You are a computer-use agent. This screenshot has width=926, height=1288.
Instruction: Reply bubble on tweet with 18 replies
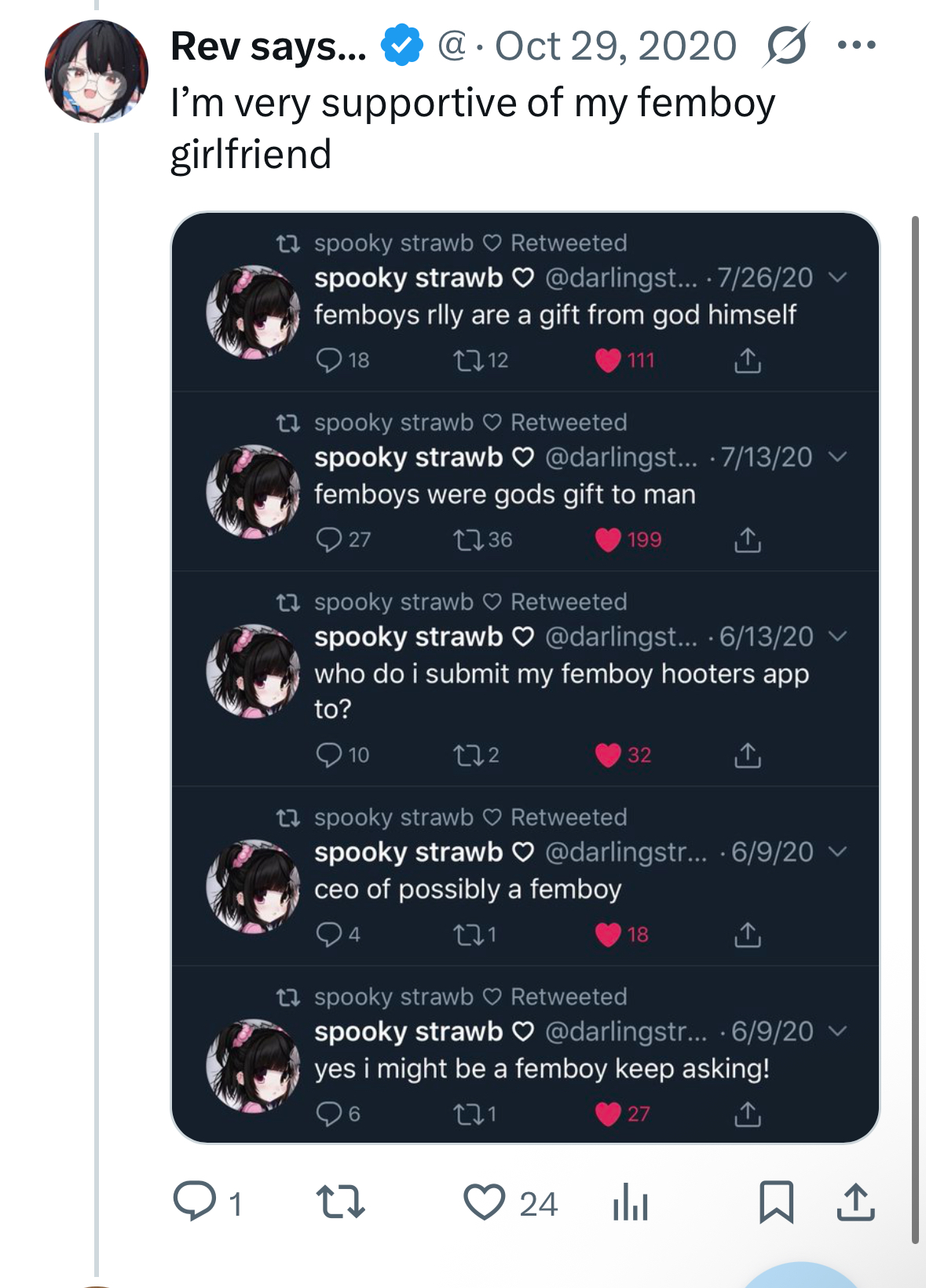[x=328, y=360]
